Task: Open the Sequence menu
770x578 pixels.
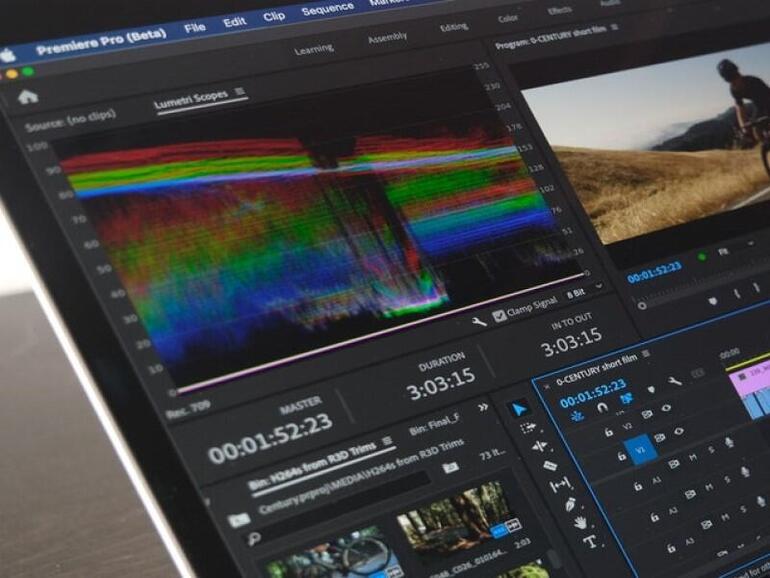Action: click(328, 9)
